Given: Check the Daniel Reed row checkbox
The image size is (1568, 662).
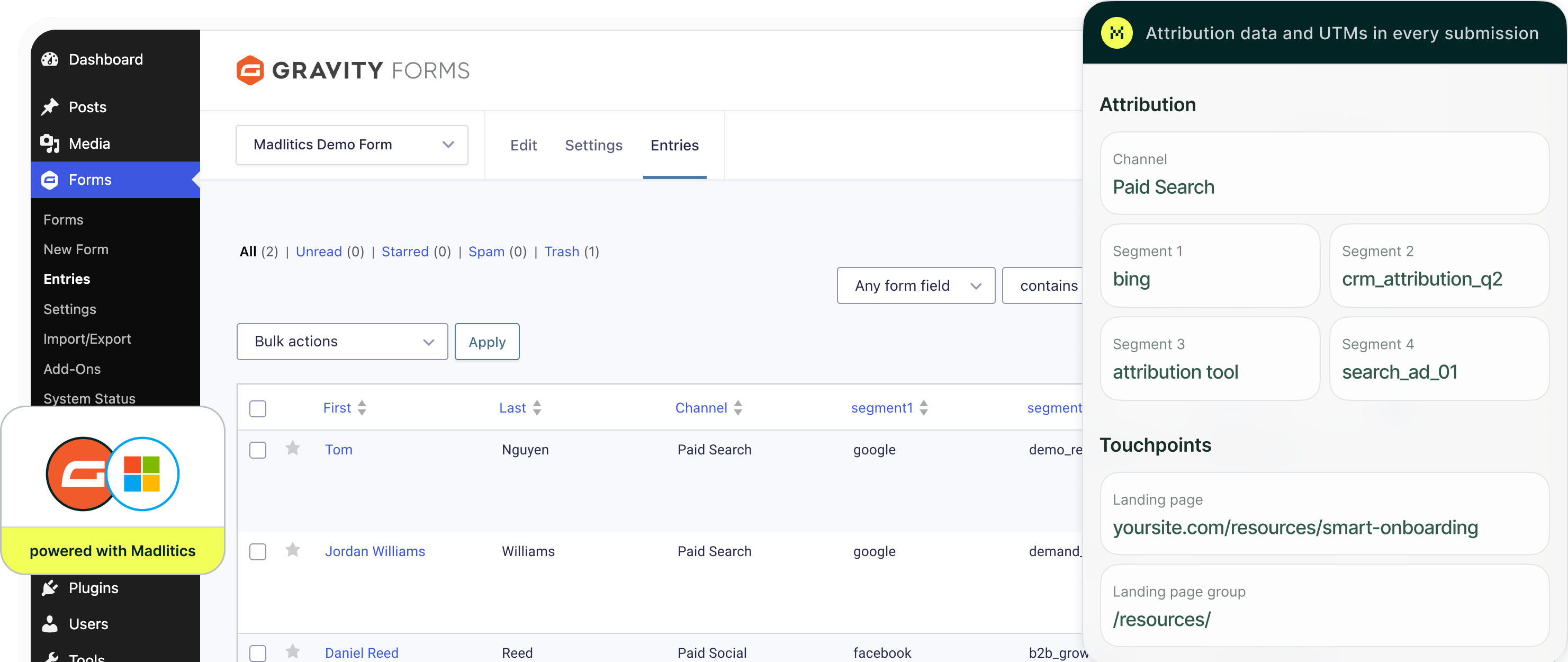Looking at the screenshot, I should (258, 653).
